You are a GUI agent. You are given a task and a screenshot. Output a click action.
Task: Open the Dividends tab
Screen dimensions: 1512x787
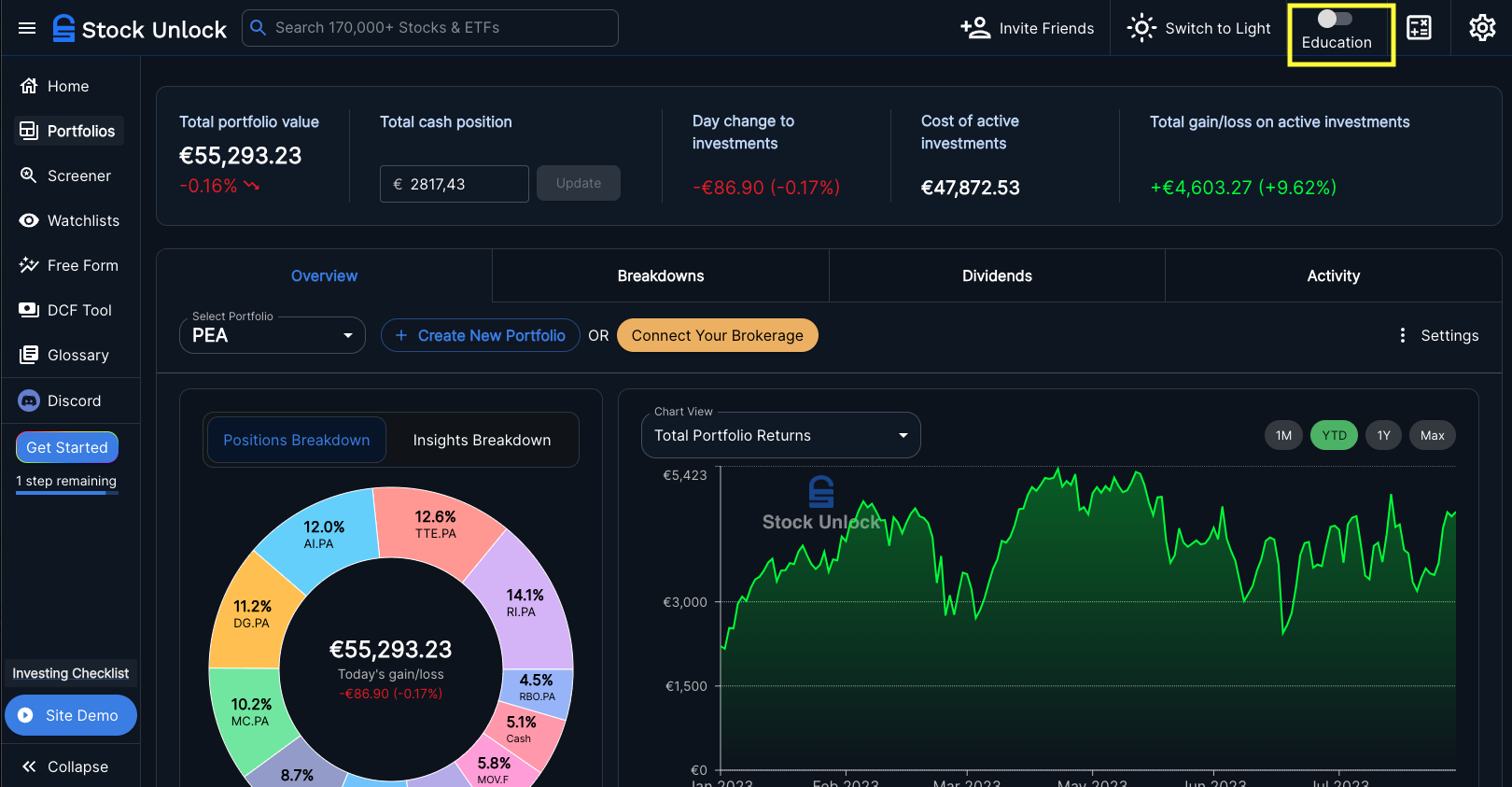coord(997,275)
